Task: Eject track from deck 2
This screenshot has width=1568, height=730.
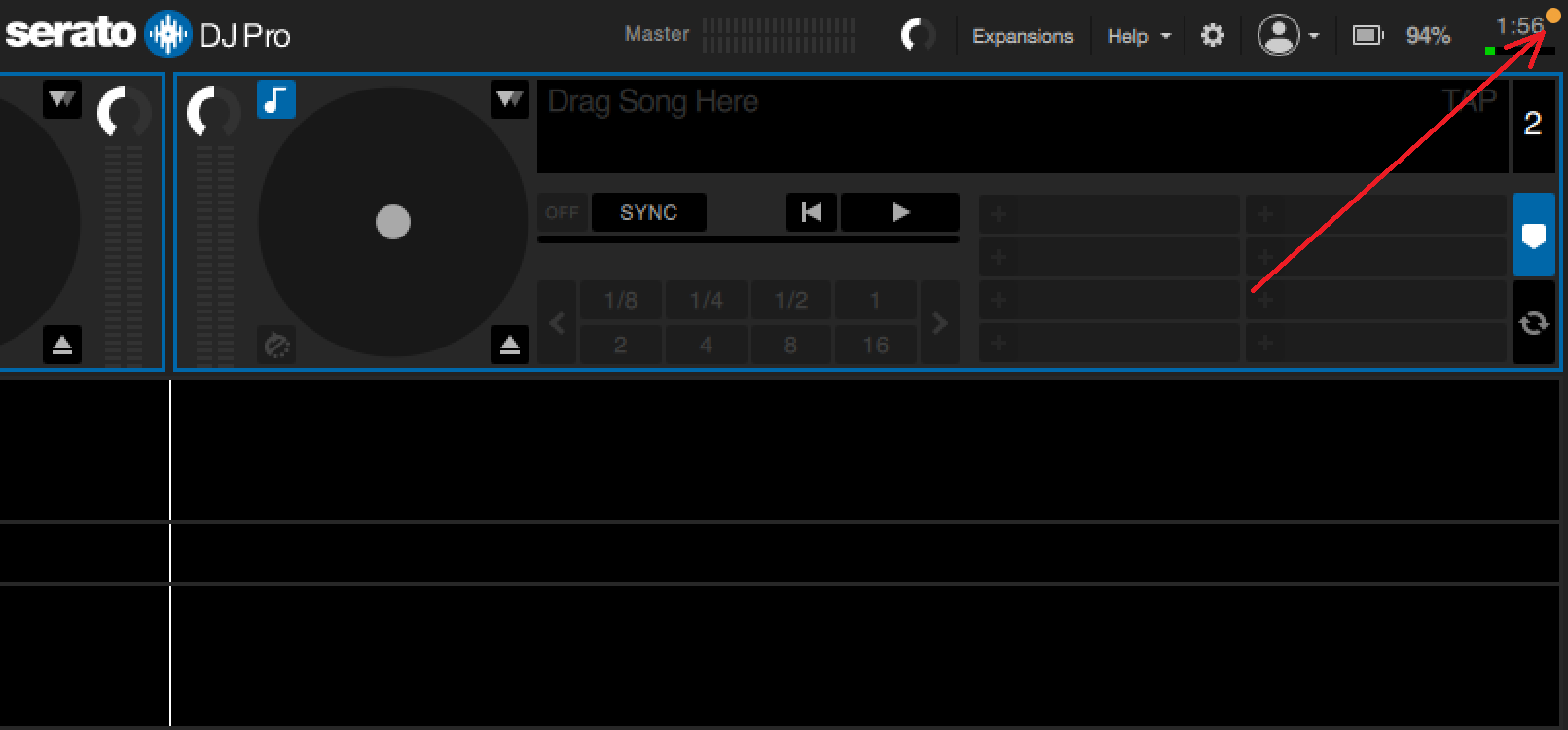Action: click(x=510, y=345)
